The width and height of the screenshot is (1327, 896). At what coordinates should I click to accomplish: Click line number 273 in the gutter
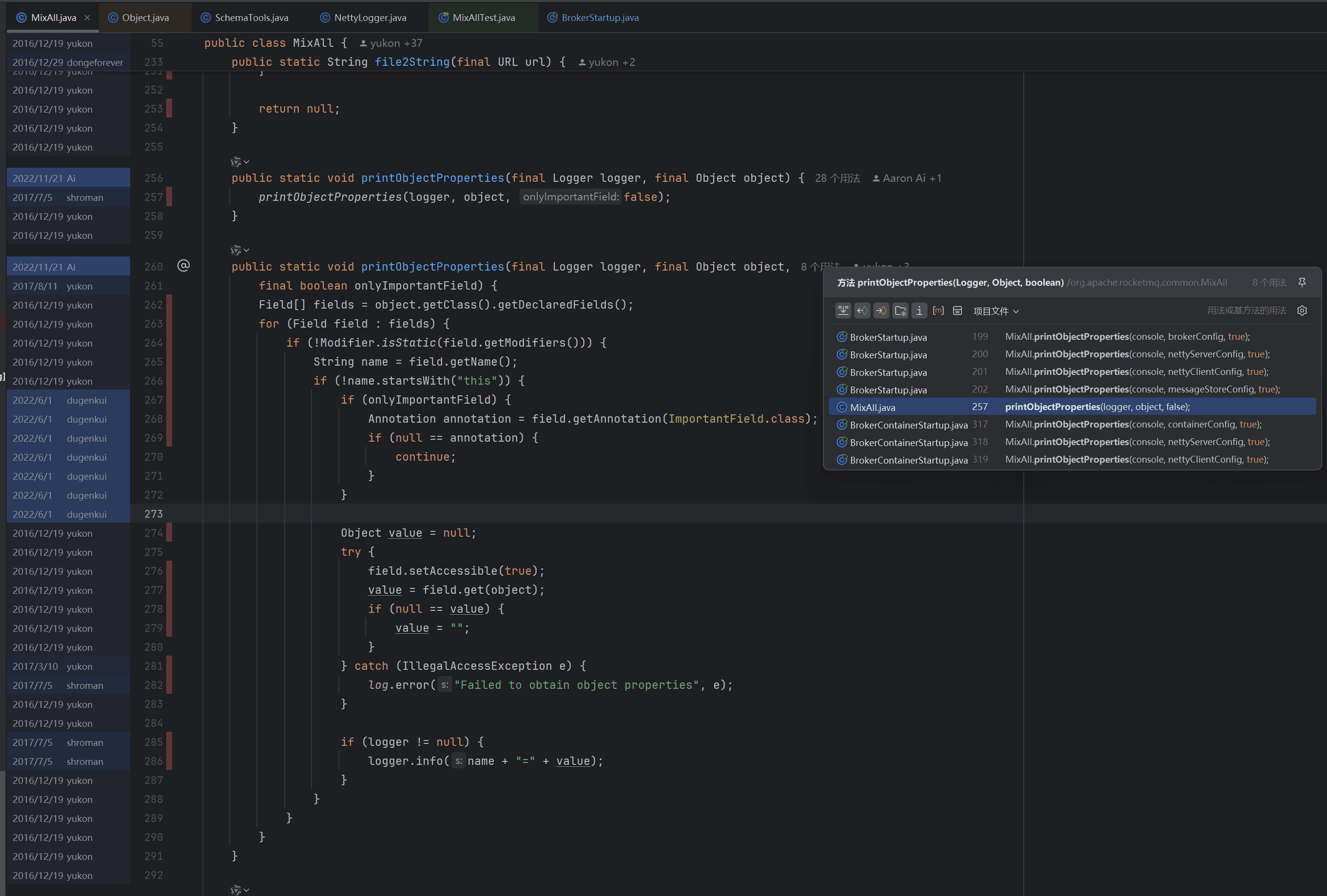pos(154,514)
